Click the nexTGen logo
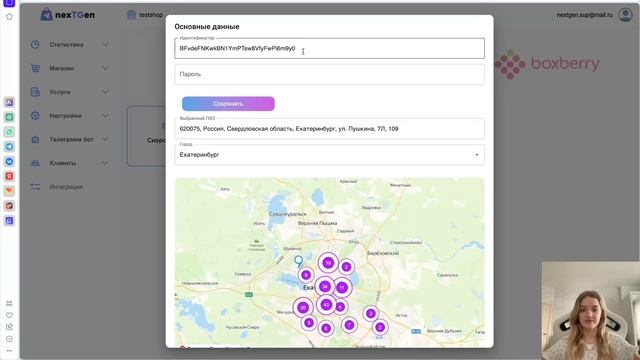This screenshot has width=640, height=360. point(68,15)
